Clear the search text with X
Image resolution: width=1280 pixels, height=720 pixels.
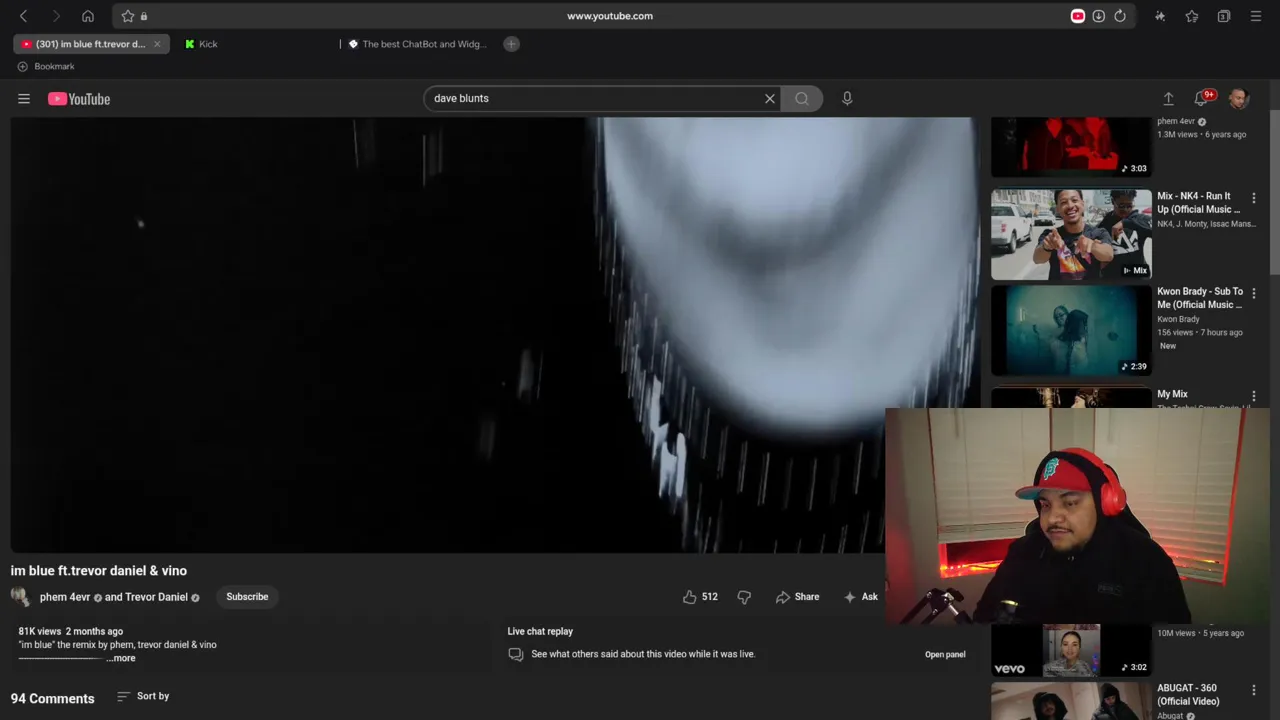click(x=770, y=99)
